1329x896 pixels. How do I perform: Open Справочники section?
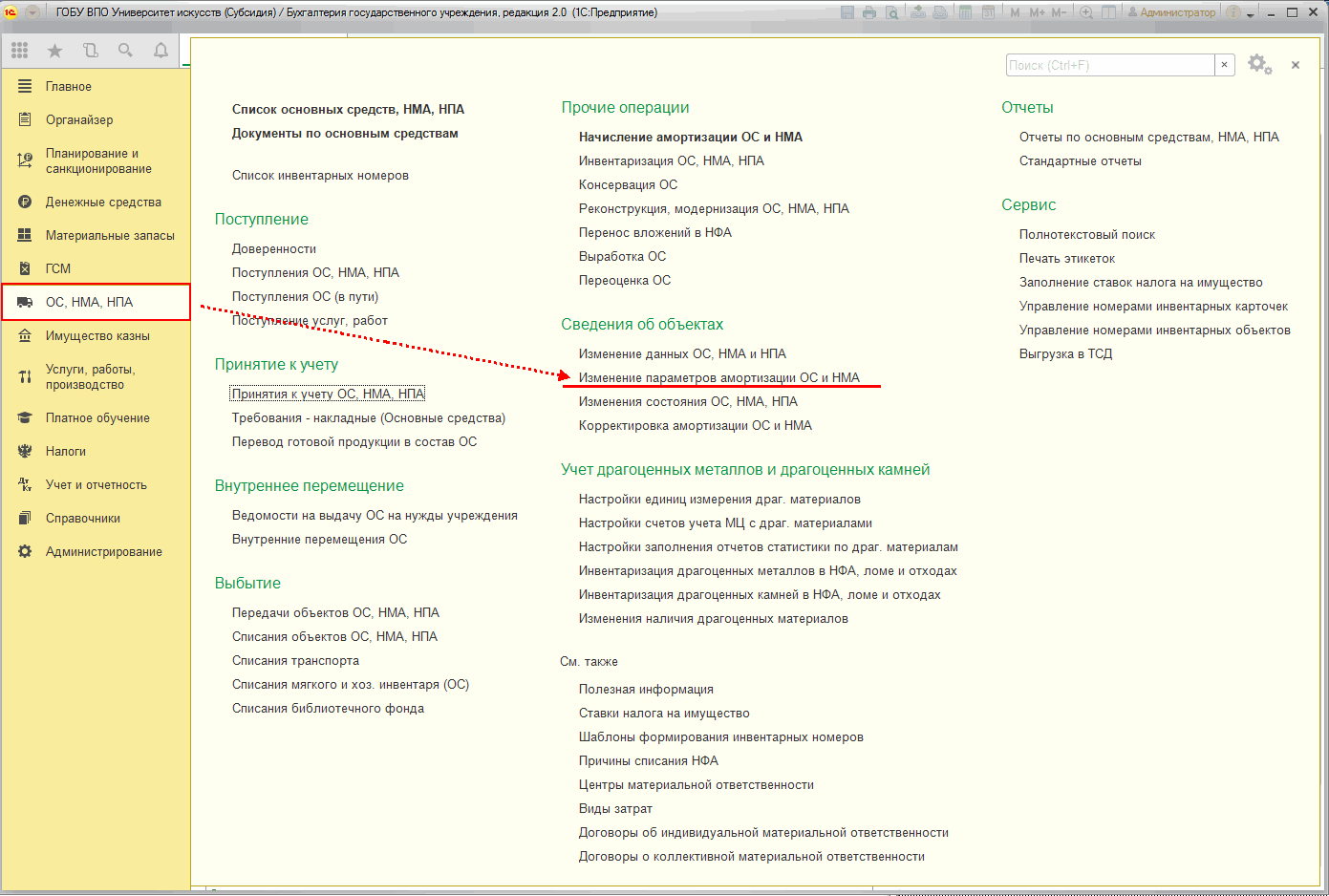(96, 518)
